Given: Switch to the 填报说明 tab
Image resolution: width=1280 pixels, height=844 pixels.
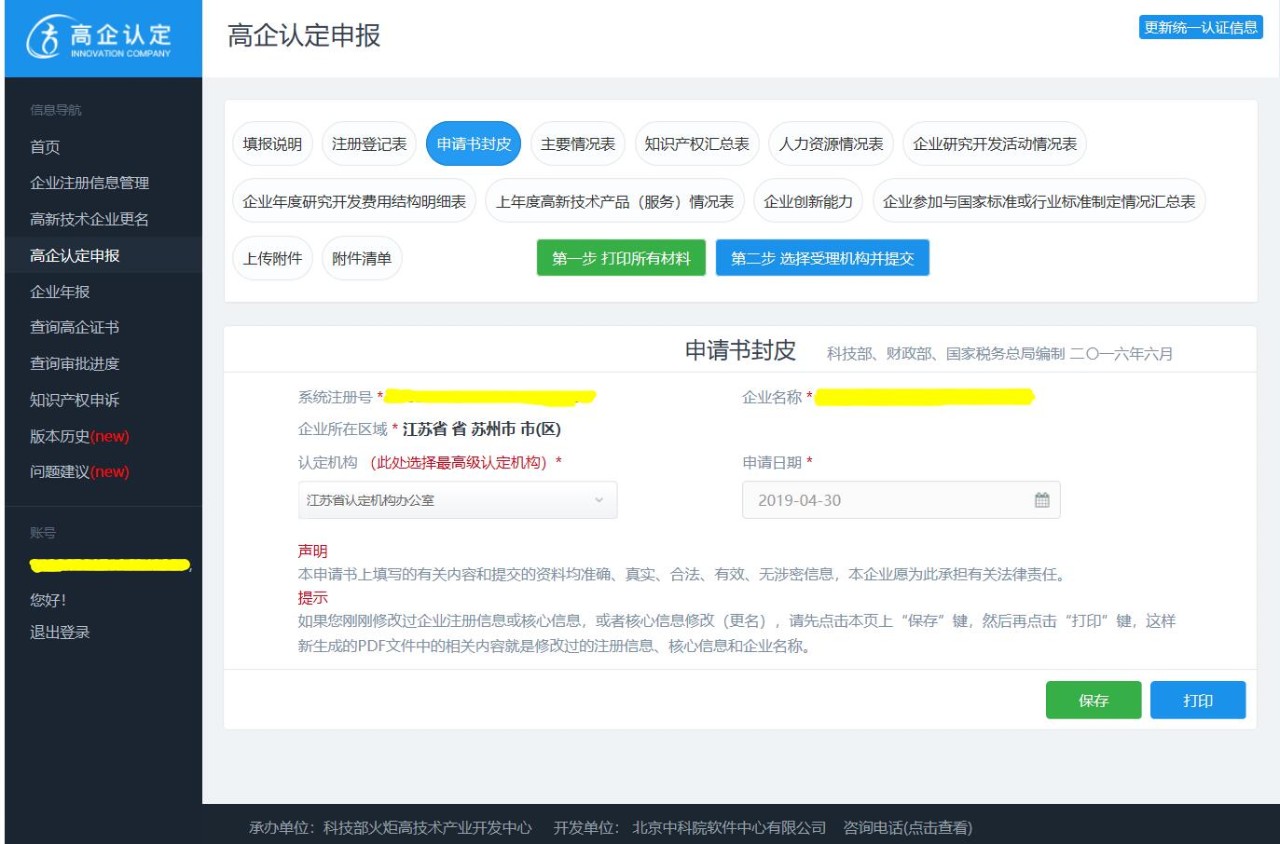Looking at the screenshot, I should click(274, 143).
